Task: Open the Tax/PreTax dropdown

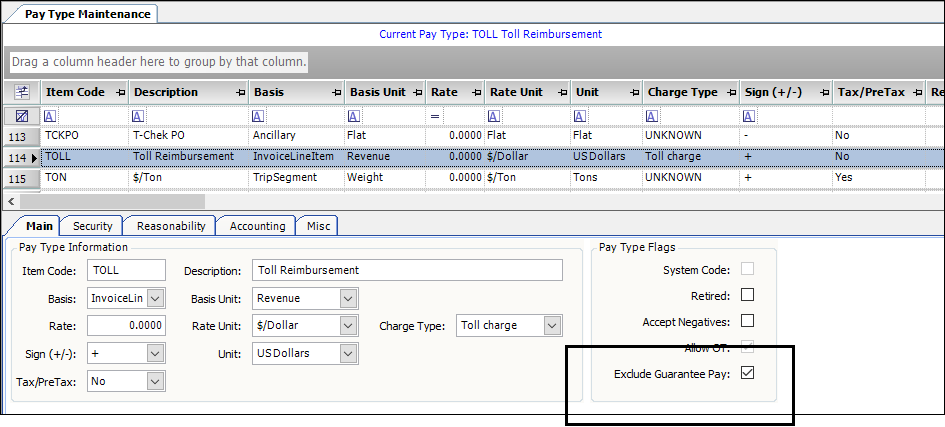Action: point(155,381)
